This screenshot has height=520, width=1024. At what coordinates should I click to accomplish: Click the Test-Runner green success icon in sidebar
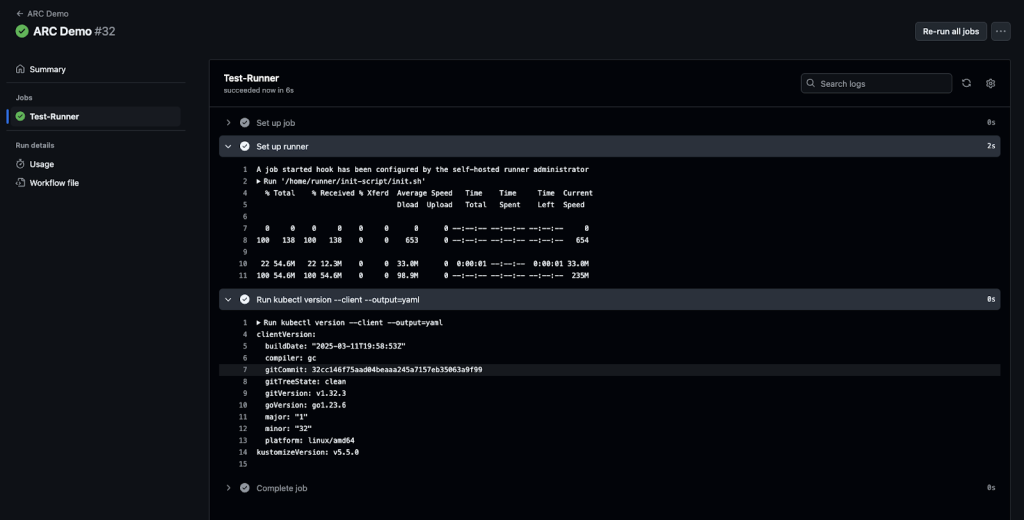coord(20,117)
